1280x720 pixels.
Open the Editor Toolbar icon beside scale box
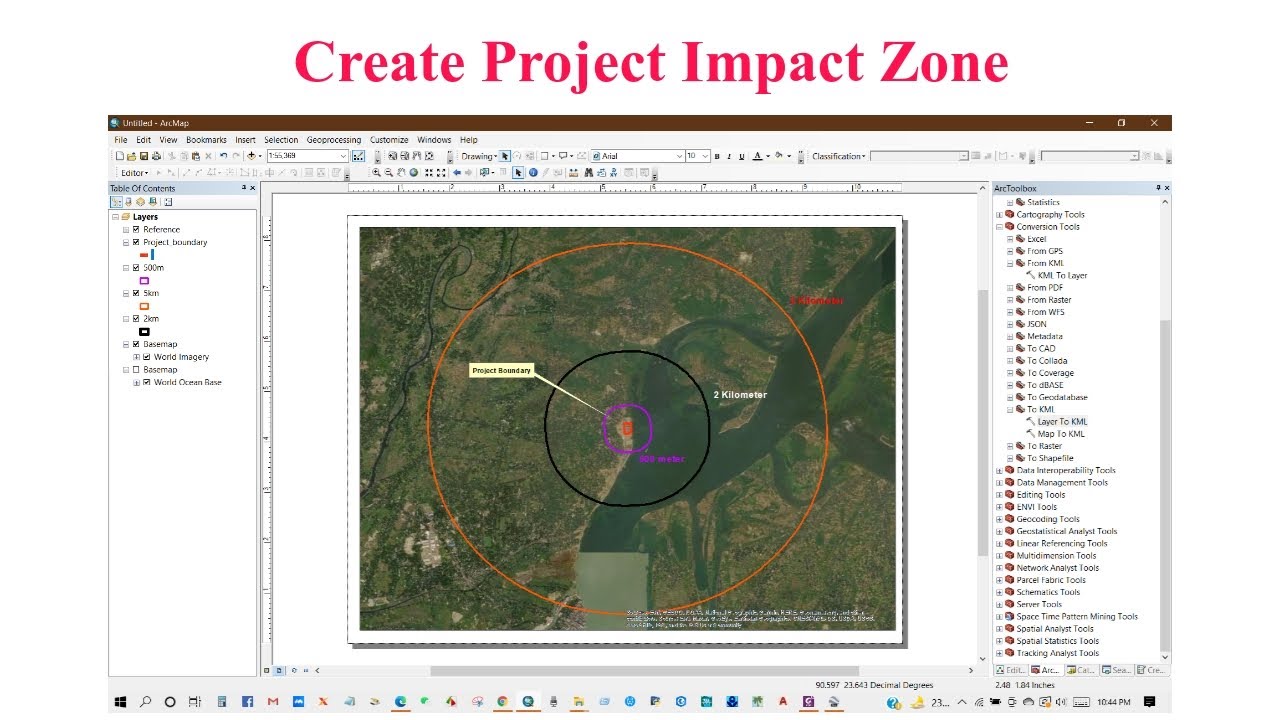[358, 156]
